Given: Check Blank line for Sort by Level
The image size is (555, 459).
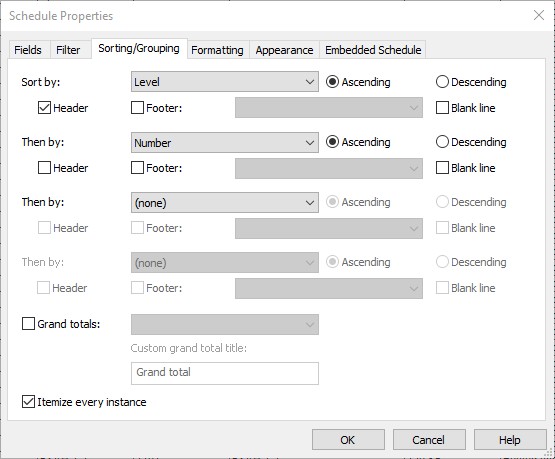Looking at the screenshot, I should tap(442, 108).
